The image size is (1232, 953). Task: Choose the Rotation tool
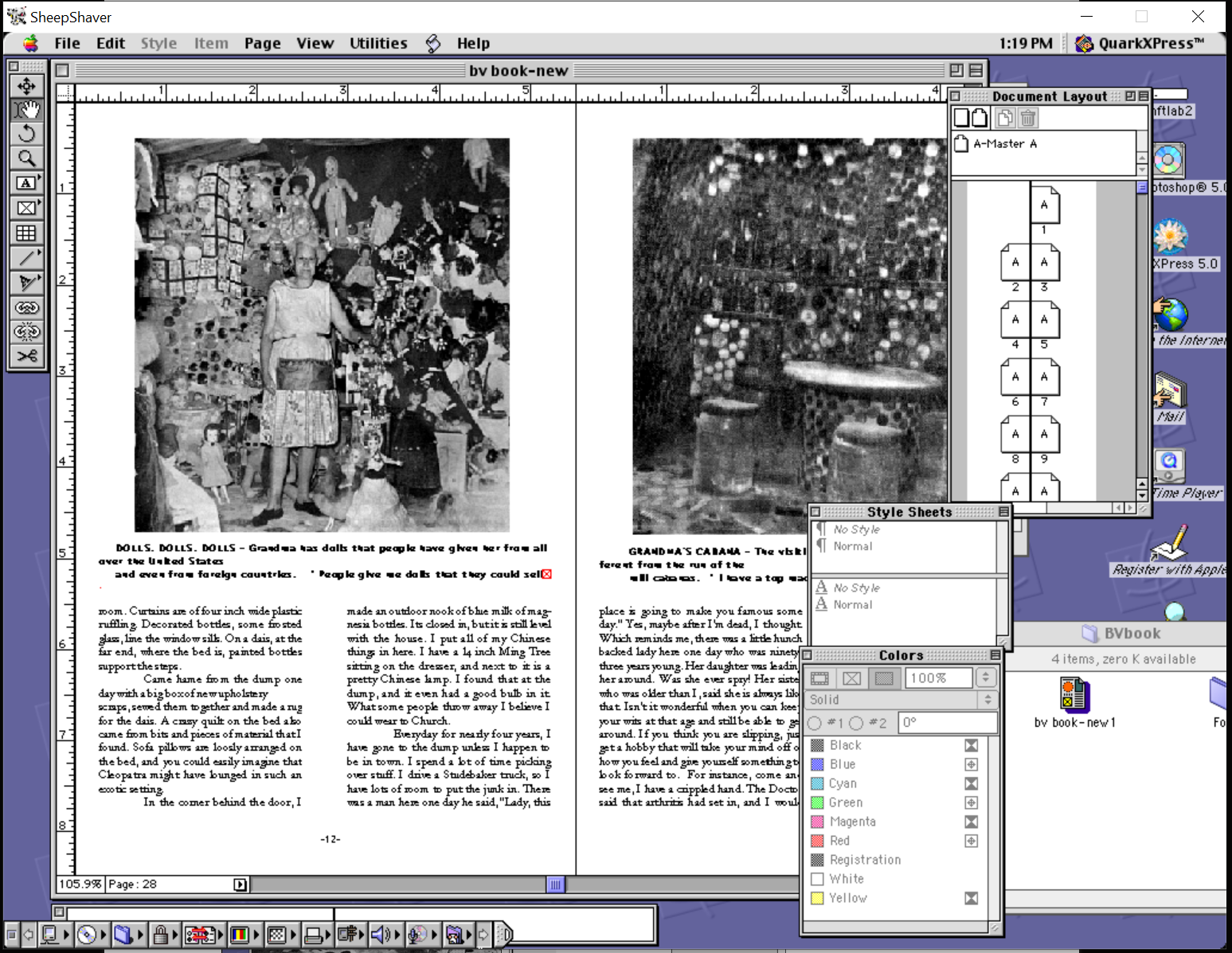click(x=26, y=134)
